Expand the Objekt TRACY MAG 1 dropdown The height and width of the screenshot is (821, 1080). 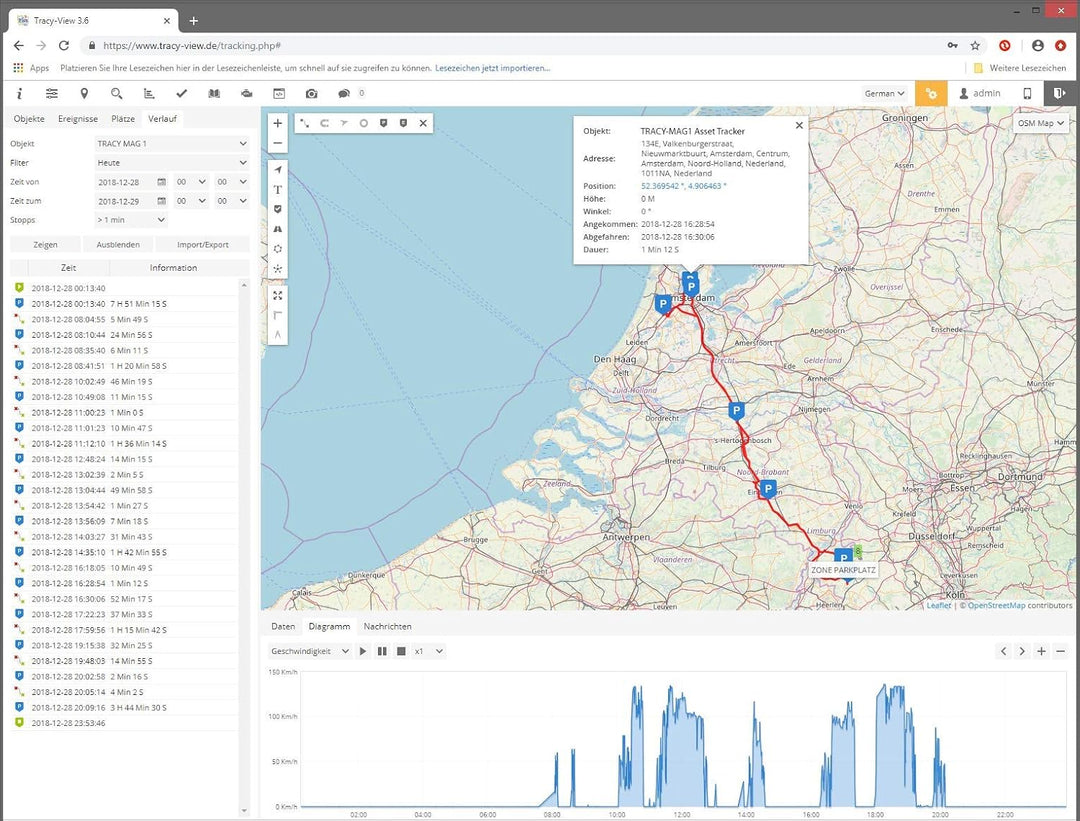coord(170,144)
